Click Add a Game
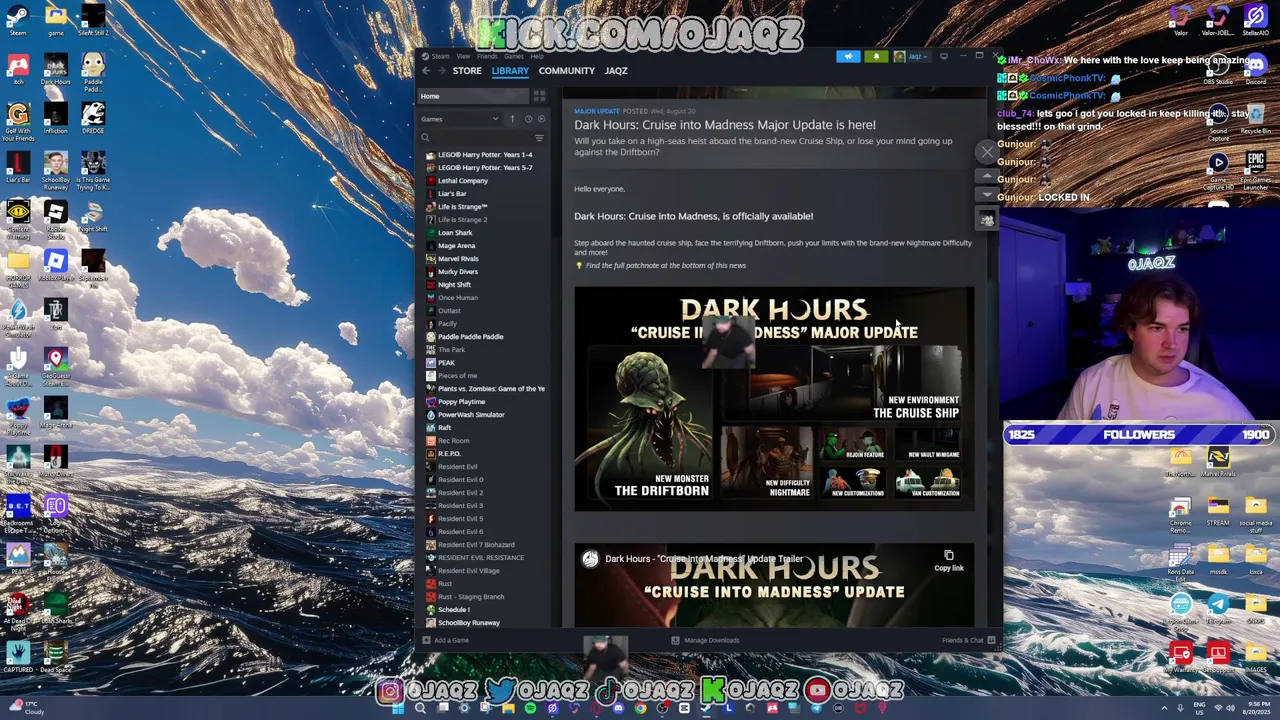The image size is (1280, 720). (x=446, y=641)
